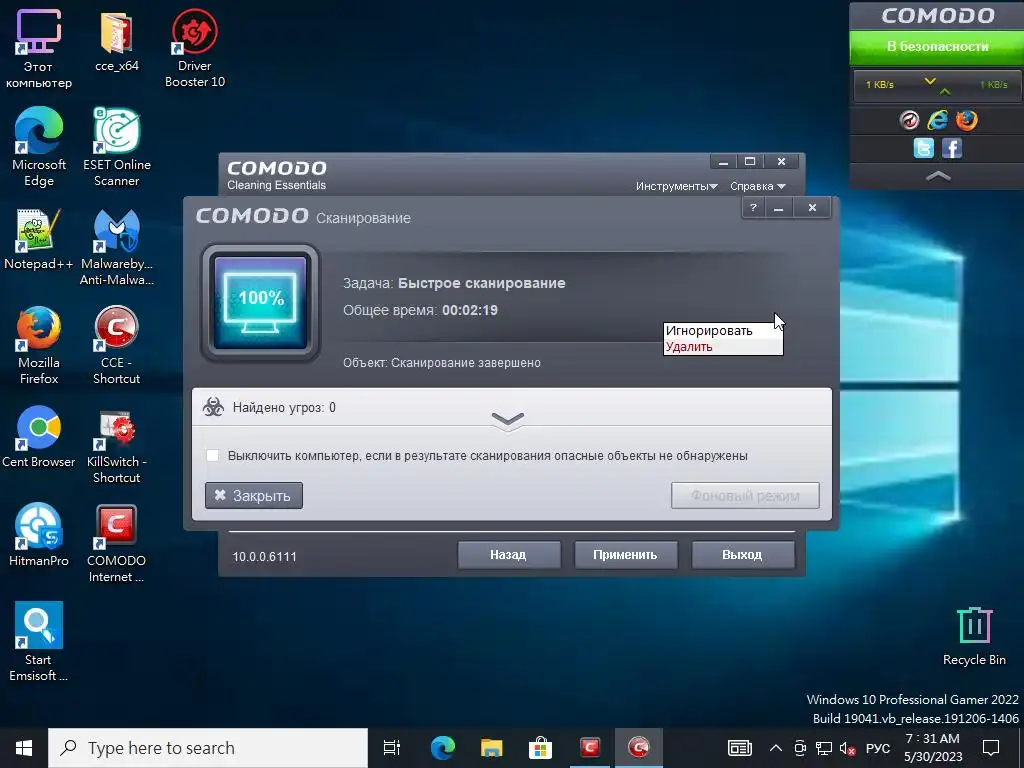The image size is (1024, 768).
Task: Open Twitter icon in COMODO widget
Action: pos(923,148)
